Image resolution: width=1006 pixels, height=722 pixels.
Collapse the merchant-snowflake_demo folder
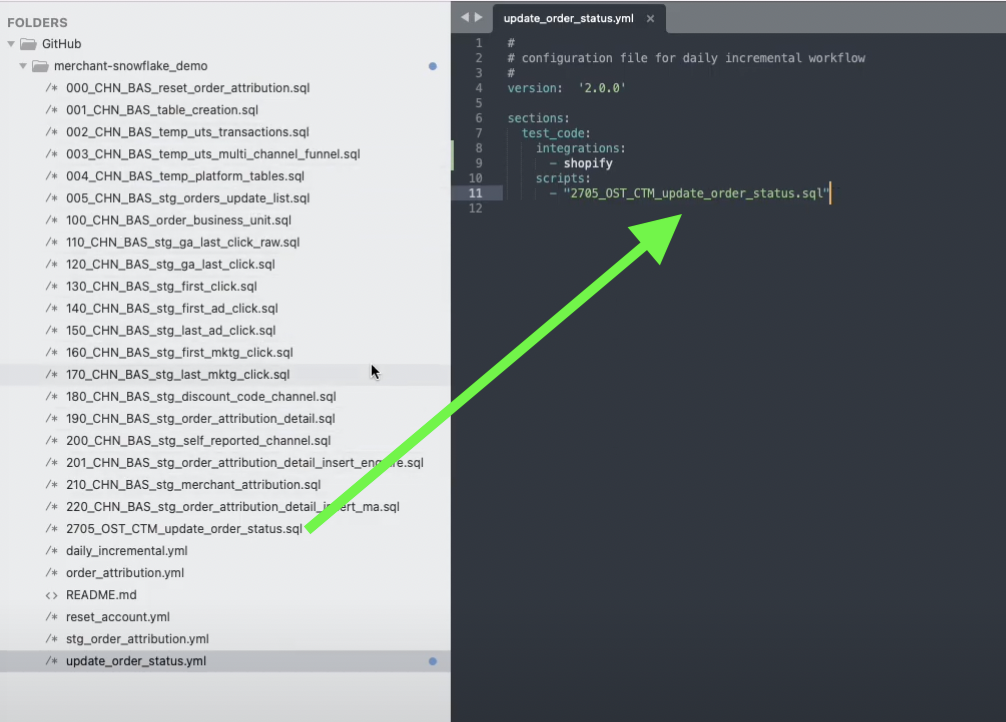click(22, 66)
